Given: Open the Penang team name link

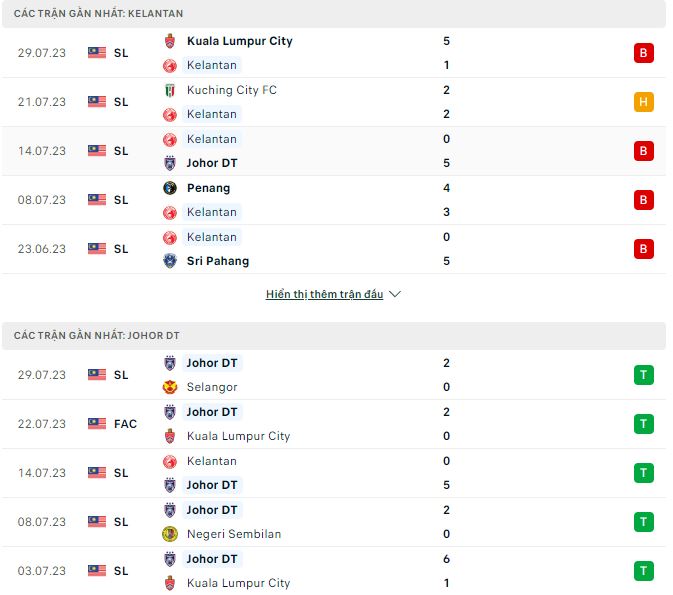Looking at the screenshot, I should (x=208, y=188).
